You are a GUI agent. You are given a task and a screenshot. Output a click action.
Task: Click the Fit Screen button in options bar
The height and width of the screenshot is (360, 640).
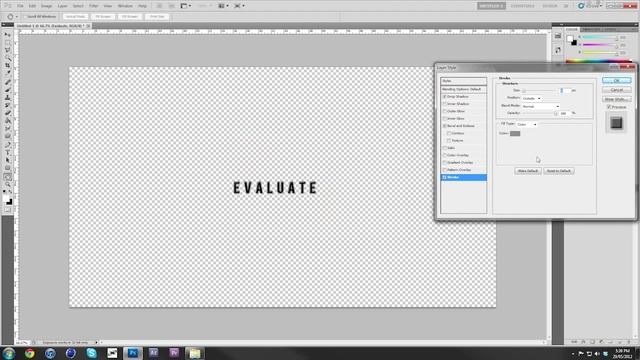click(103, 17)
